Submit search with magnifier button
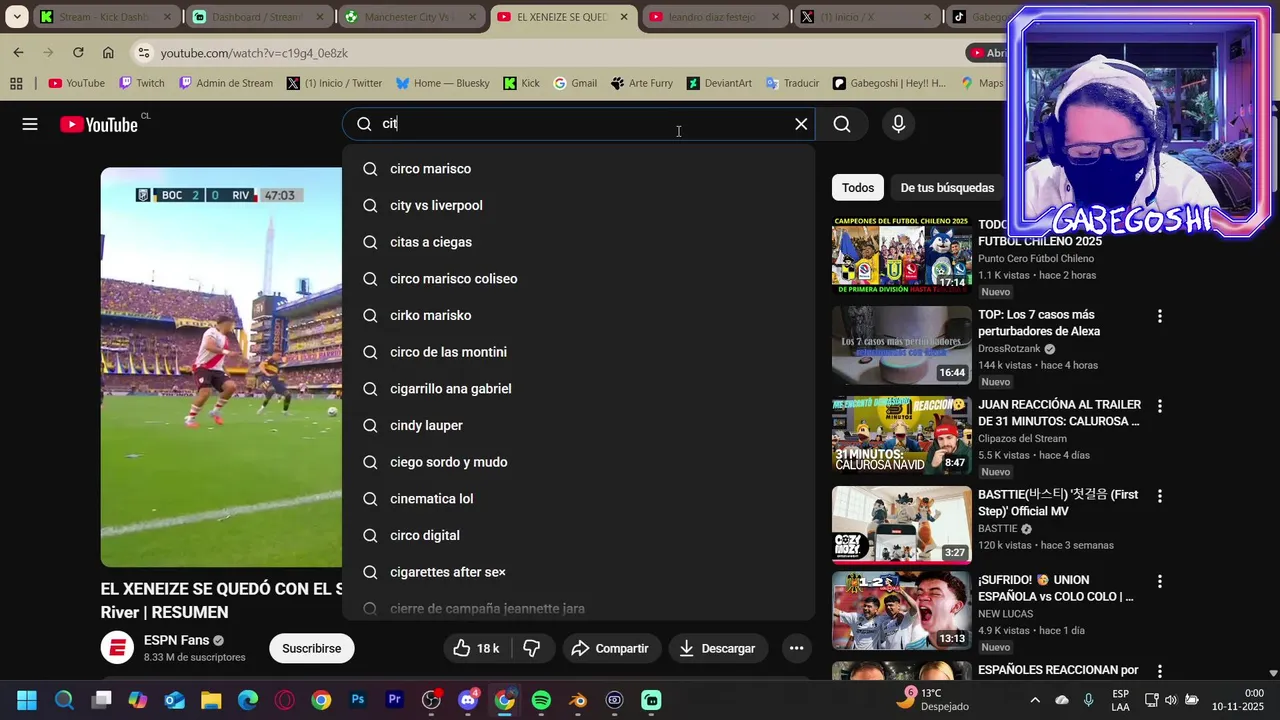 pyautogui.click(x=842, y=124)
